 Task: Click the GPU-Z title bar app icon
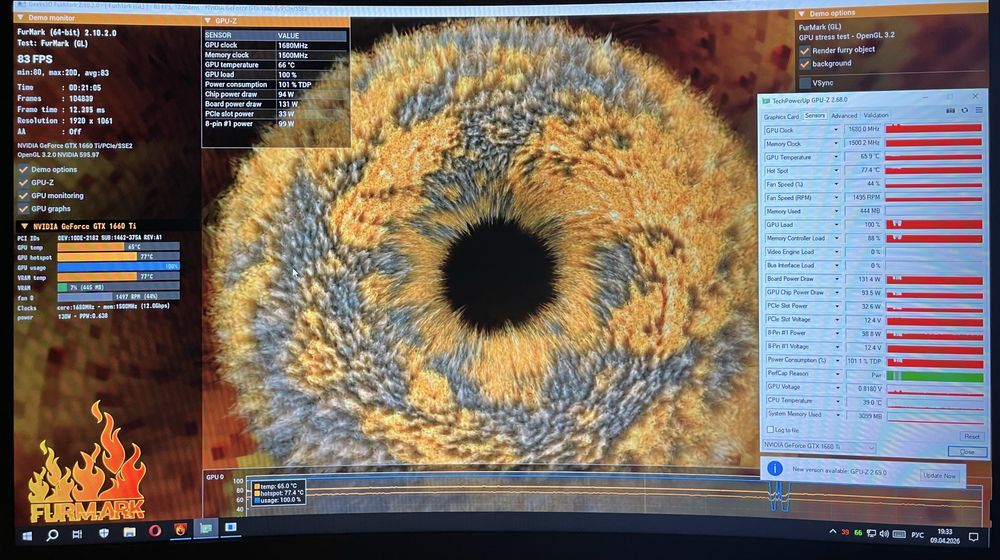coord(765,101)
